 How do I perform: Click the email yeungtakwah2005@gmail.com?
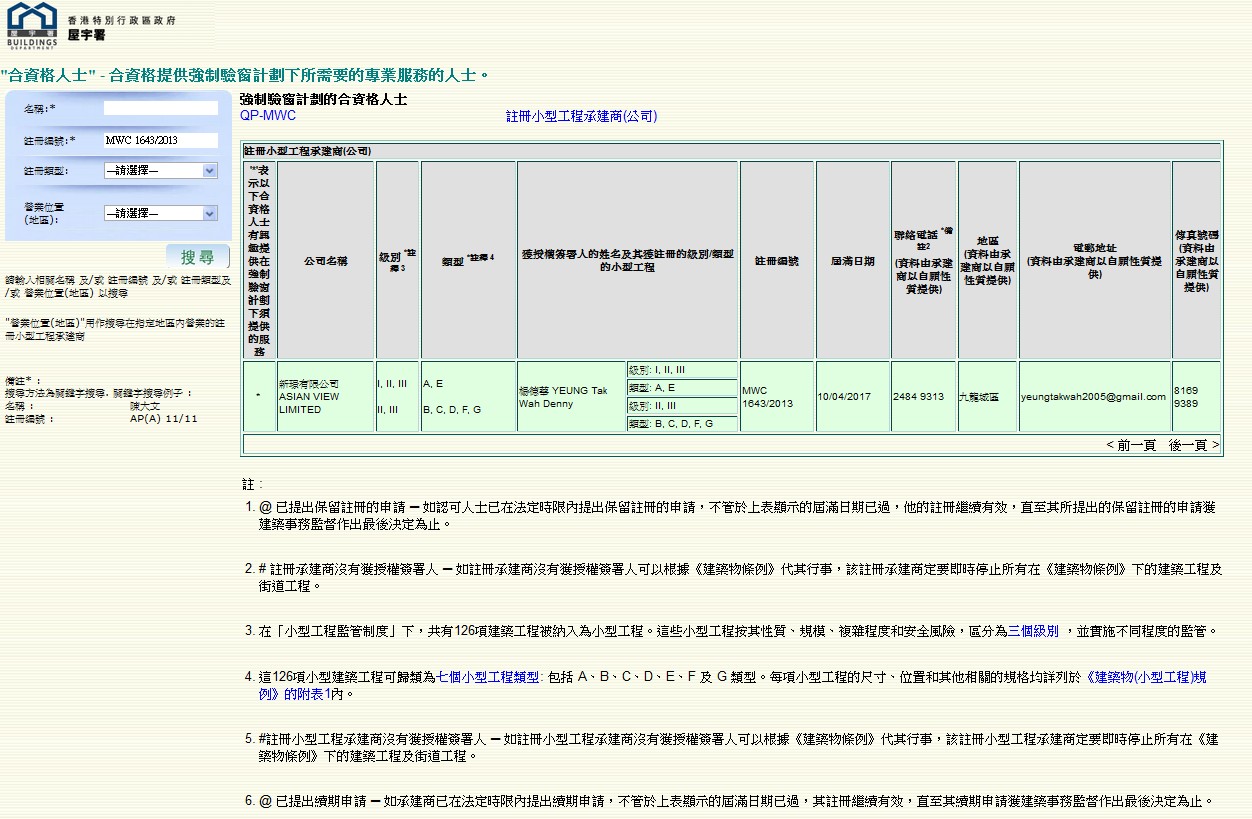click(x=1093, y=397)
